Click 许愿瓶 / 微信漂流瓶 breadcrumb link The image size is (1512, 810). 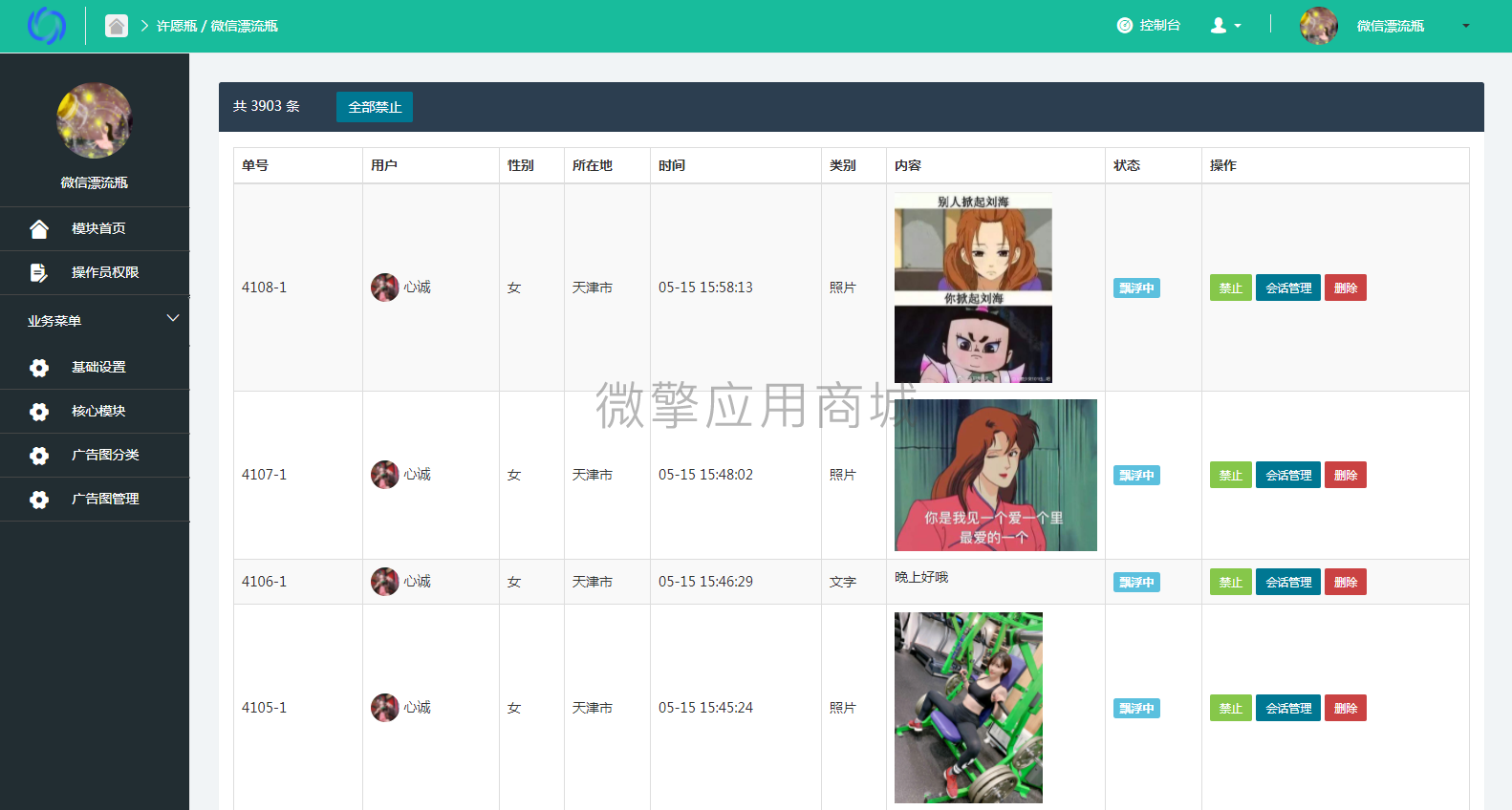tap(217, 26)
